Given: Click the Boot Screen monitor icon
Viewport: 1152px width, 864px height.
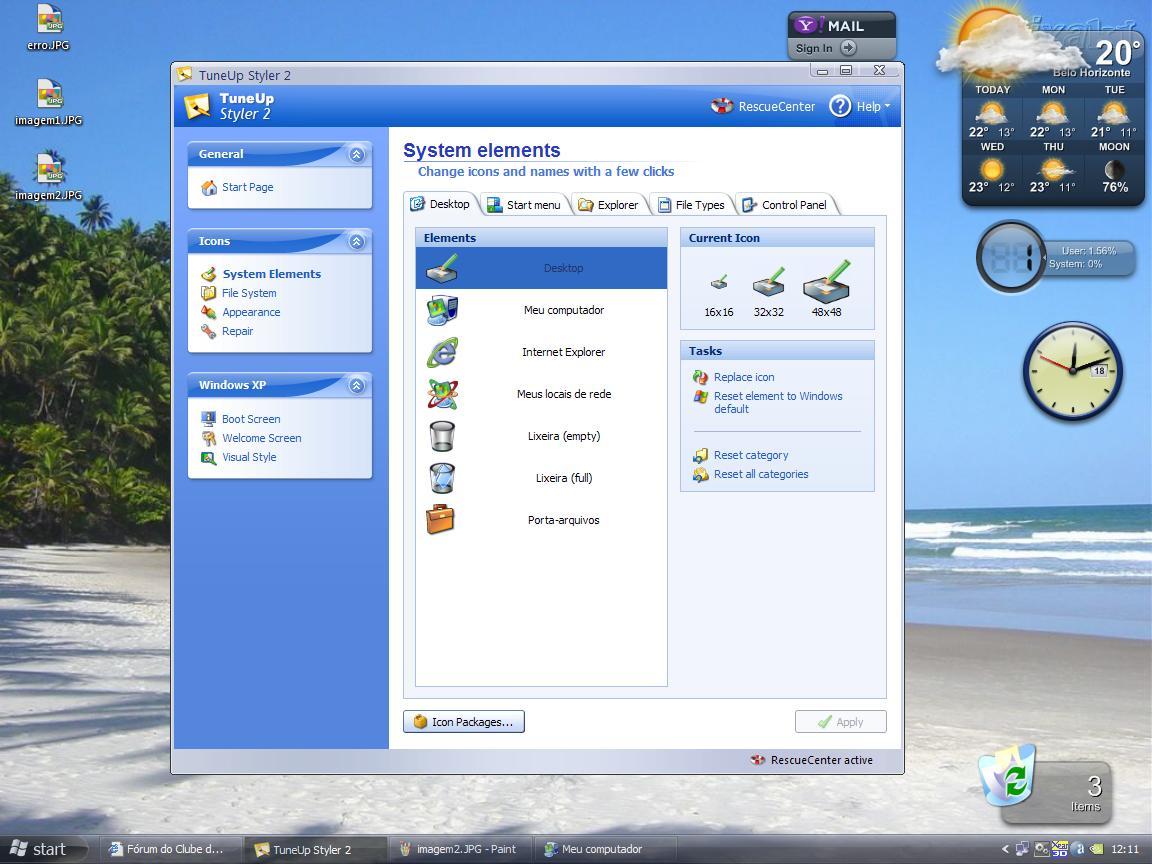Looking at the screenshot, I should click(209, 419).
